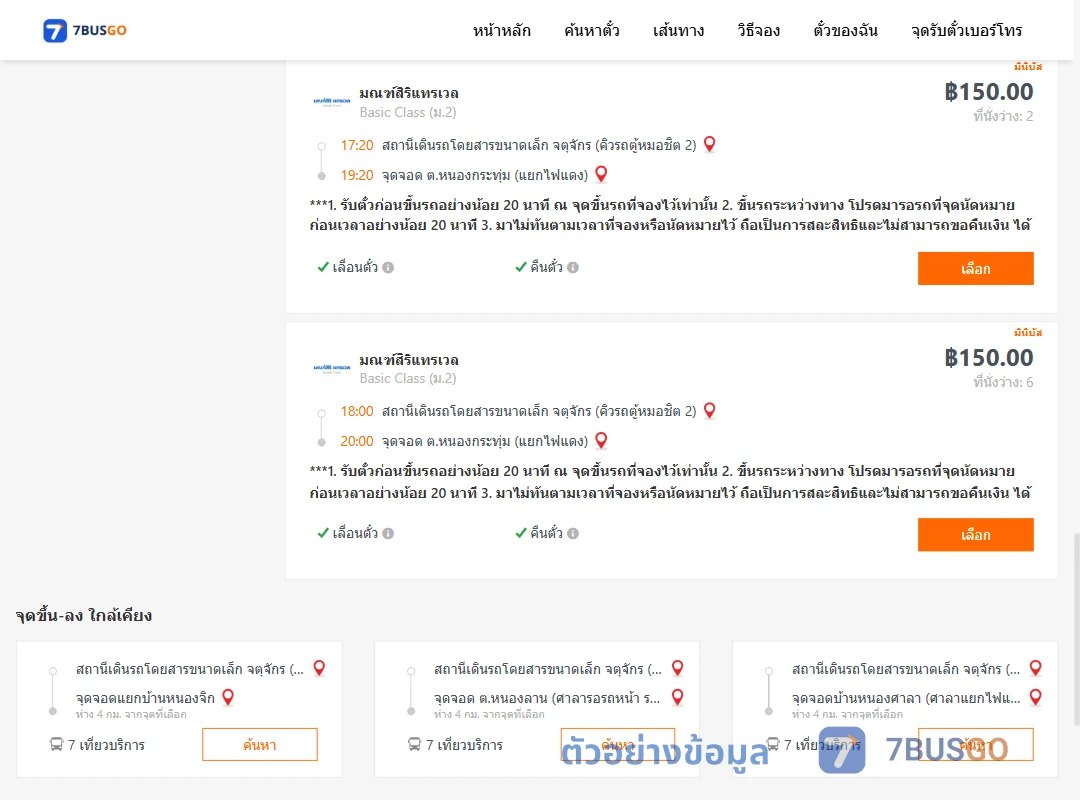Click ค้นหา for the แยกบ้านหนองจิก route

[x=260, y=745]
